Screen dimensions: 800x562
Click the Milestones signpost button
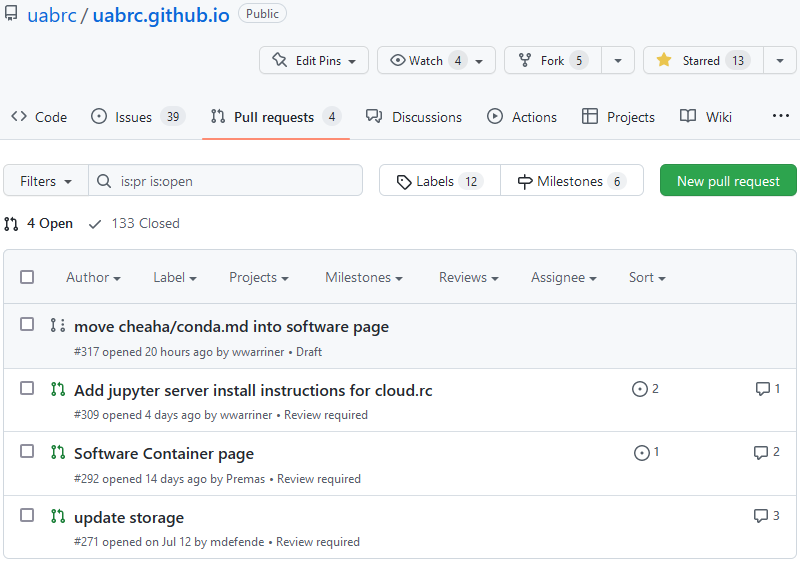pyautogui.click(x=572, y=181)
